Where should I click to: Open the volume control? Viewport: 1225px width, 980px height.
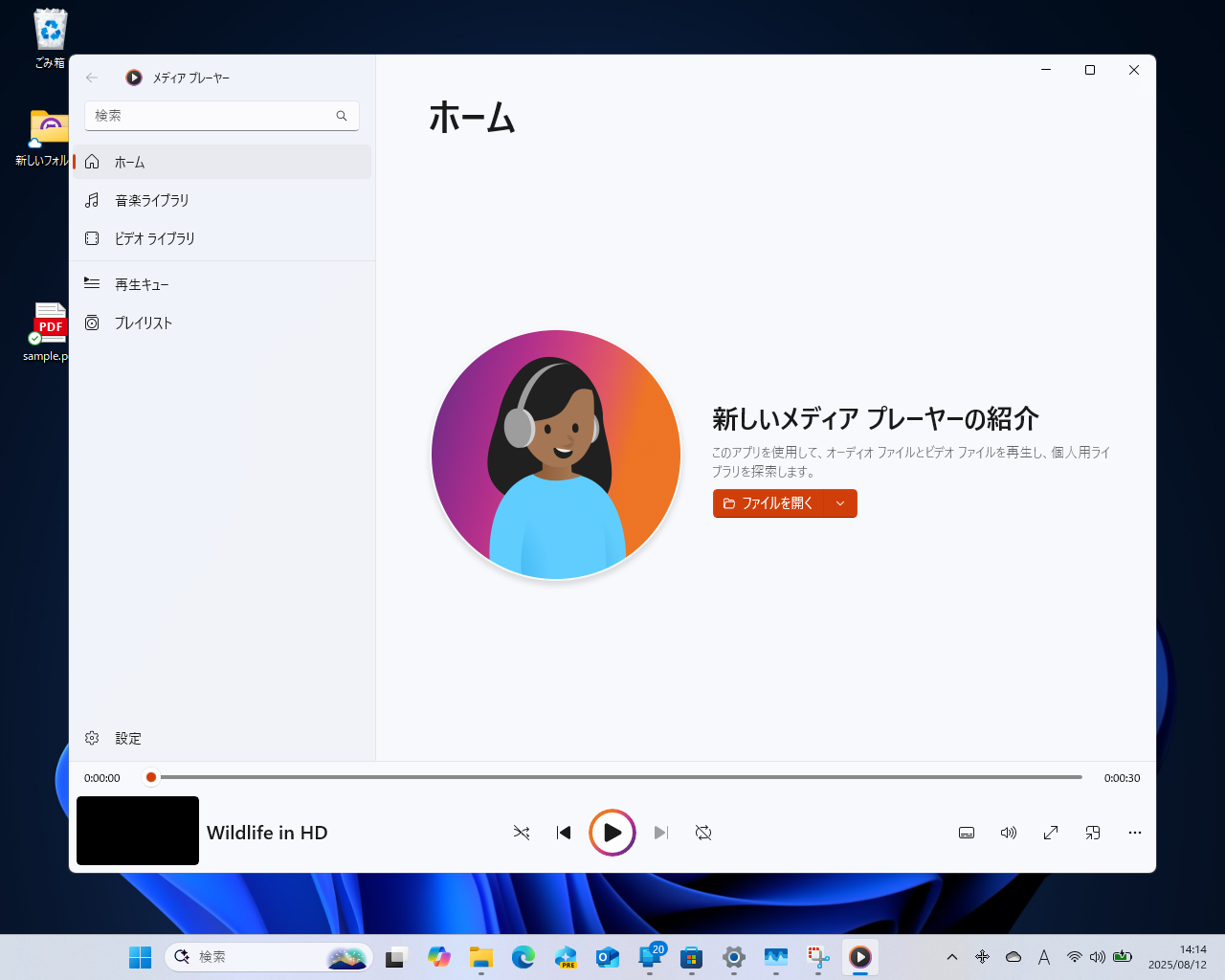(x=1009, y=833)
